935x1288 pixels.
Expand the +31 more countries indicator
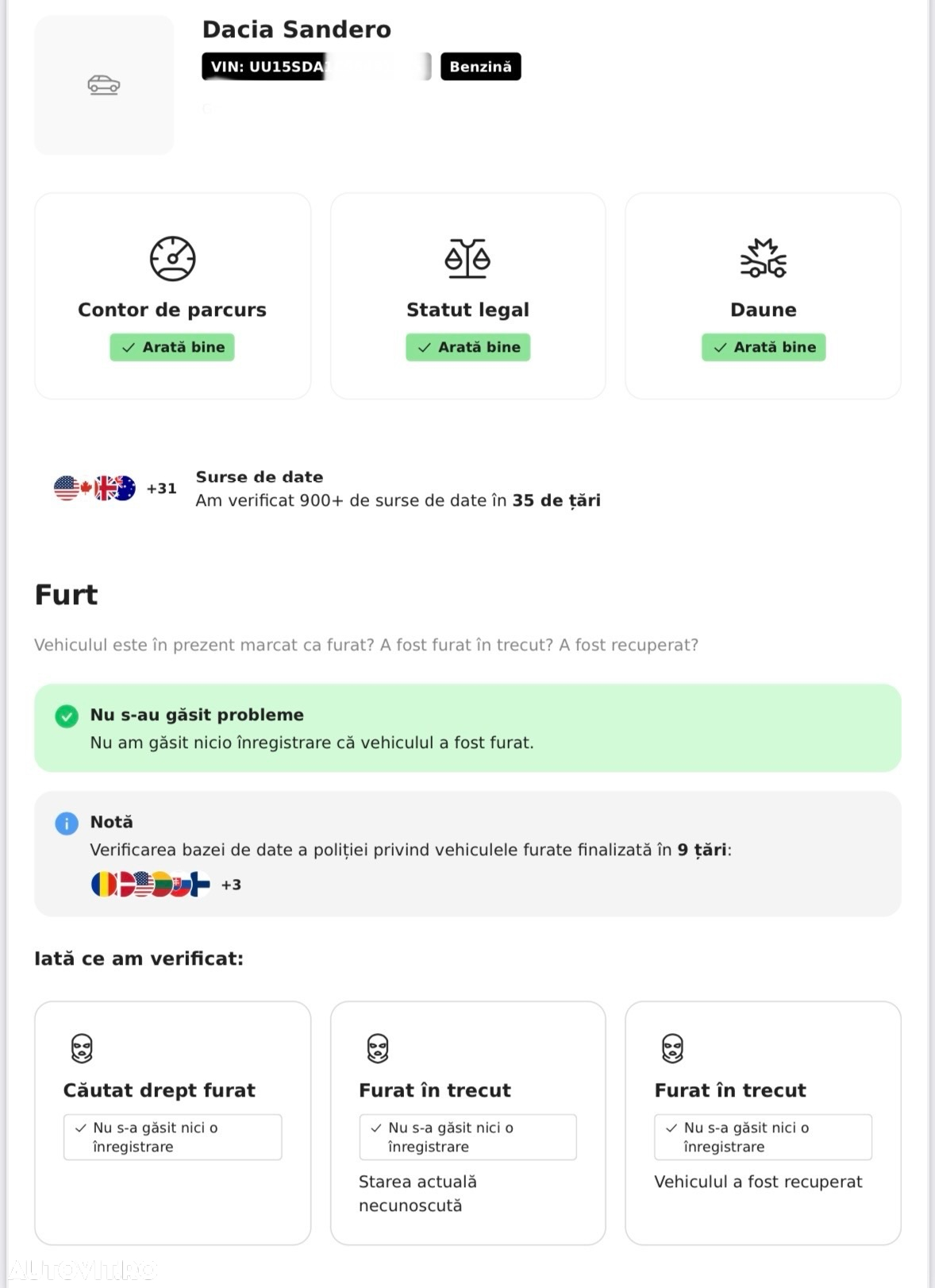point(162,488)
